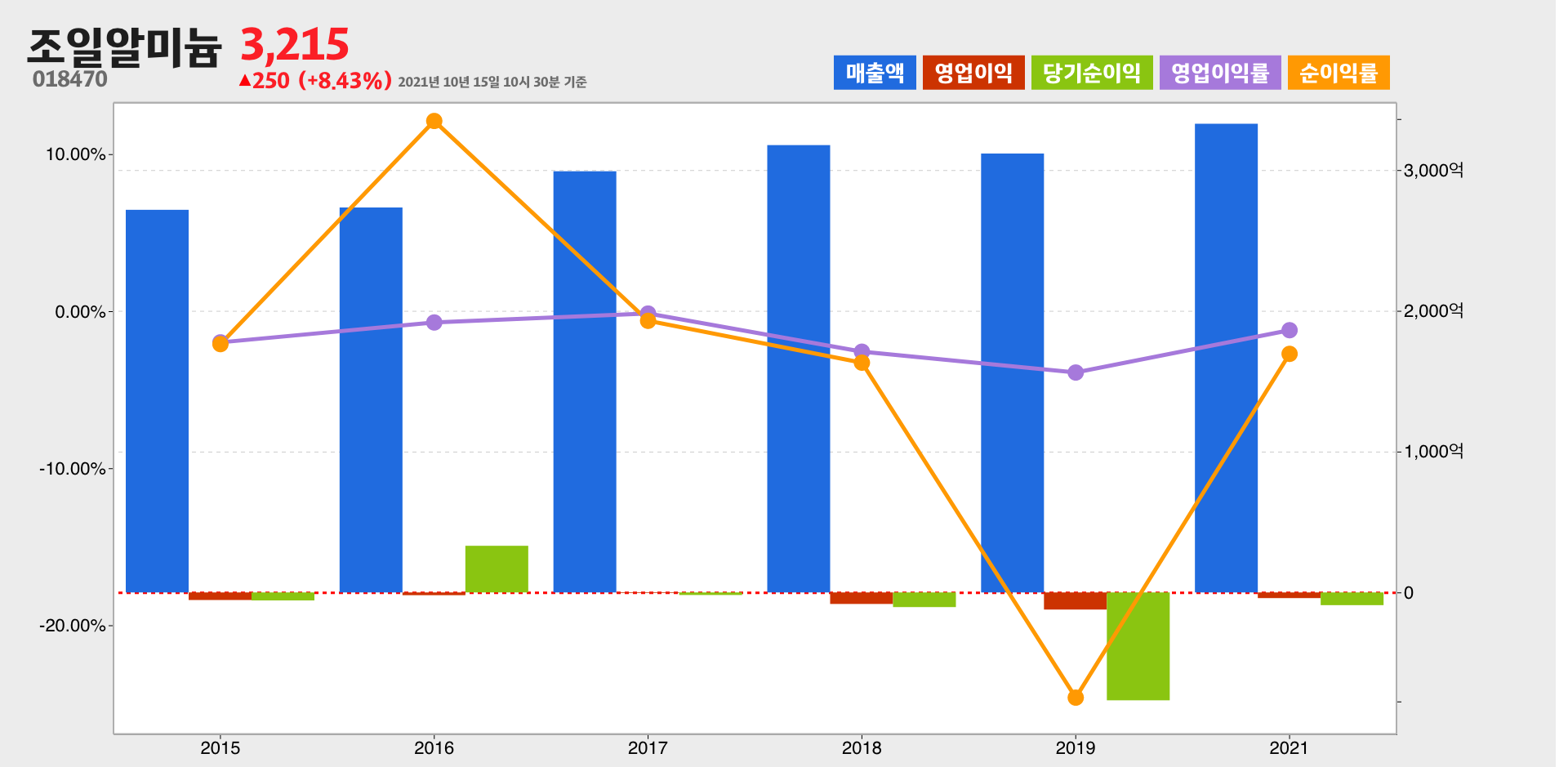Click the 2018 x-axis label
Image resolution: width=1568 pixels, height=767 pixels.
coord(862,747)
